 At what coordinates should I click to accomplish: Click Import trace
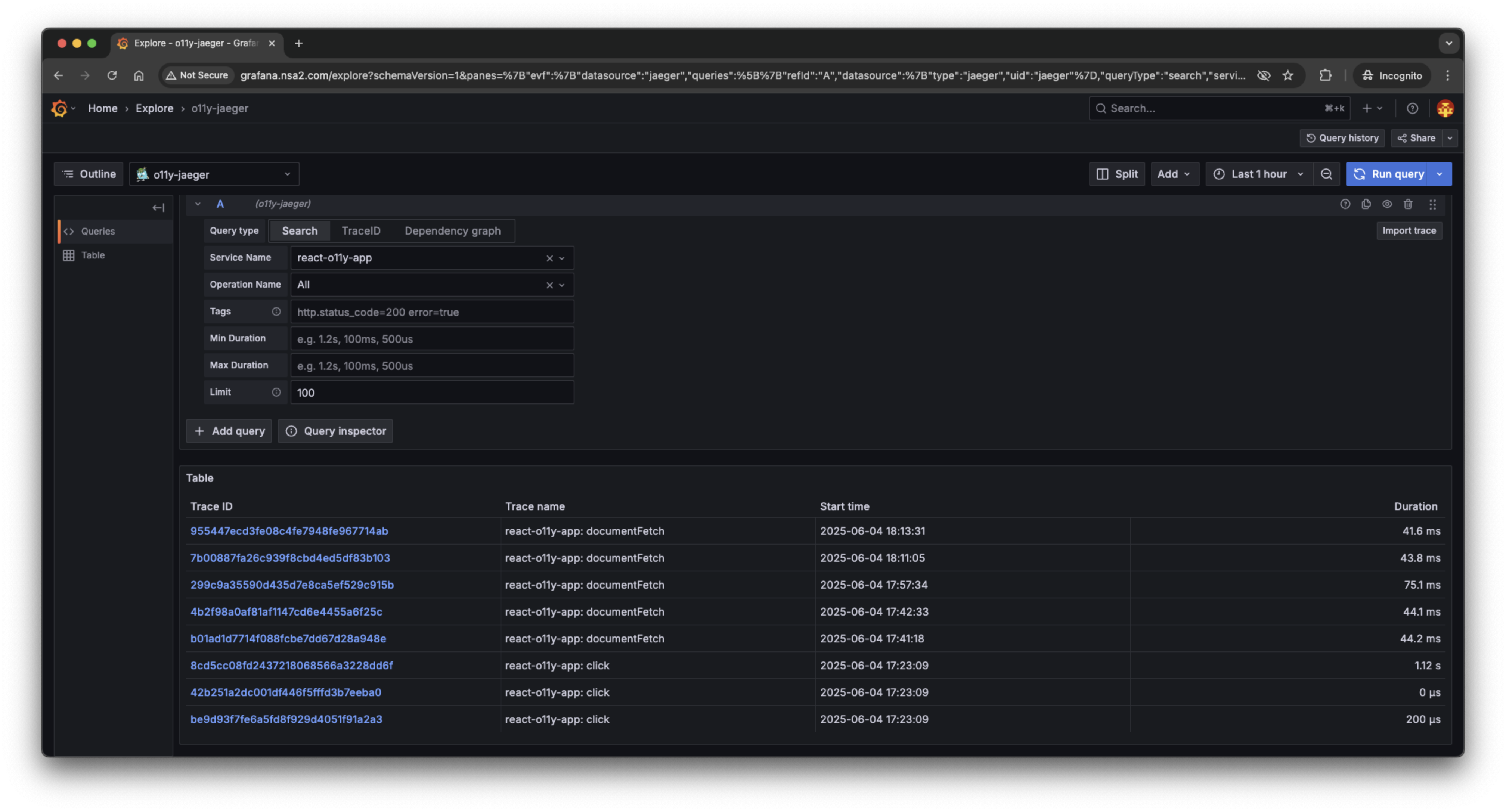(x=1409, y=231)
